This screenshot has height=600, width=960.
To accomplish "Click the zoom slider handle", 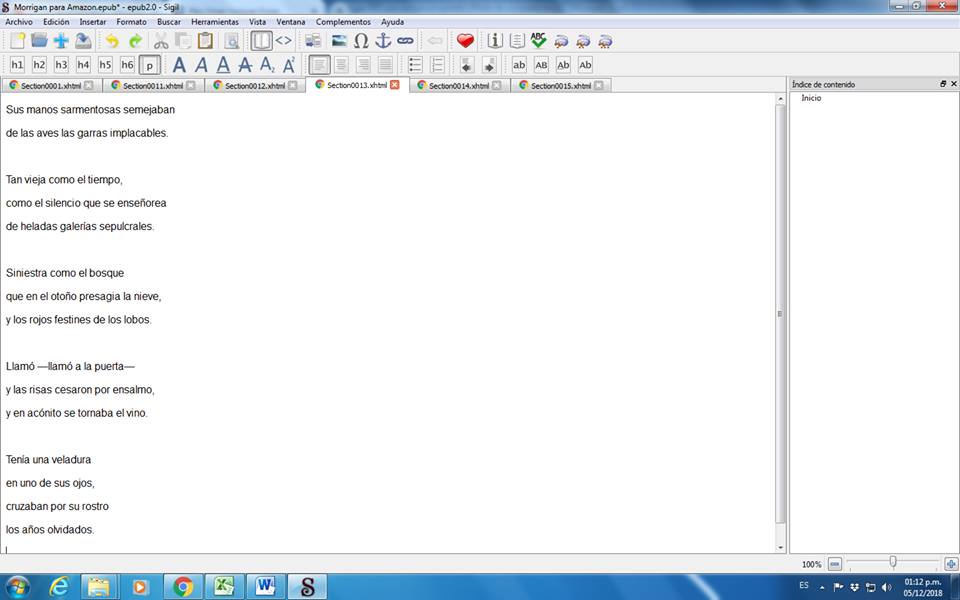I will coord(892,563).
